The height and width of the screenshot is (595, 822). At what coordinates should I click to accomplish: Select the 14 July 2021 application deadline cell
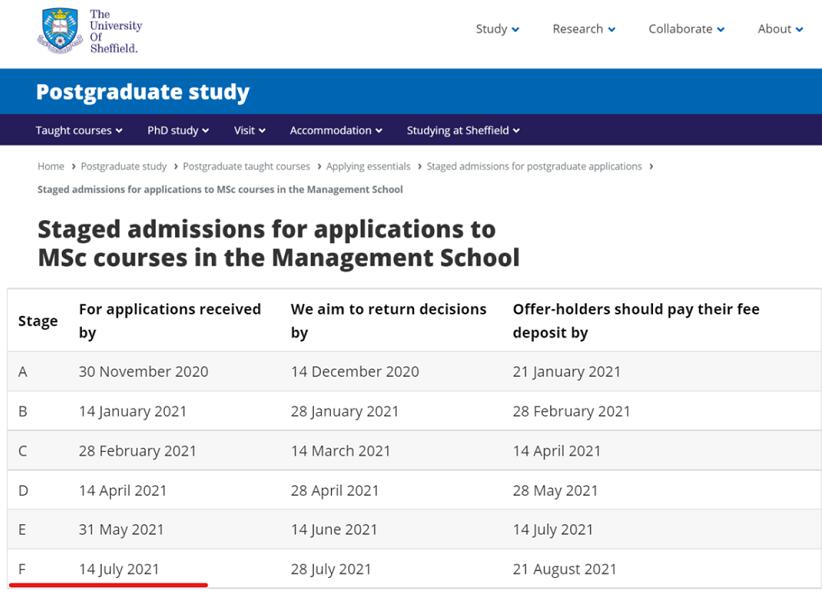point(119,569)
